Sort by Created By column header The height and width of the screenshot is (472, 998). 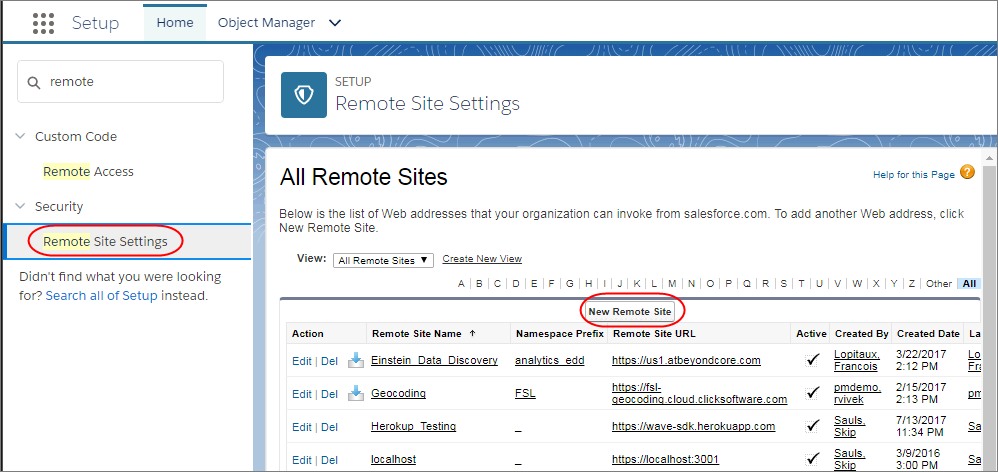tap(862, 333)
